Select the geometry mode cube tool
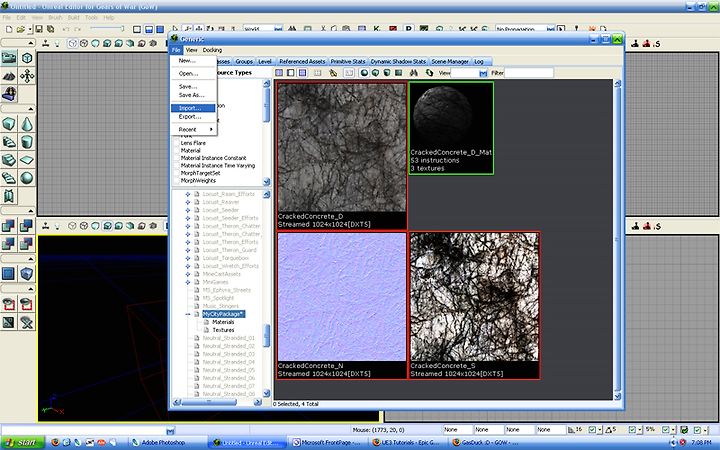720x450 pixels. pos(27,58)
